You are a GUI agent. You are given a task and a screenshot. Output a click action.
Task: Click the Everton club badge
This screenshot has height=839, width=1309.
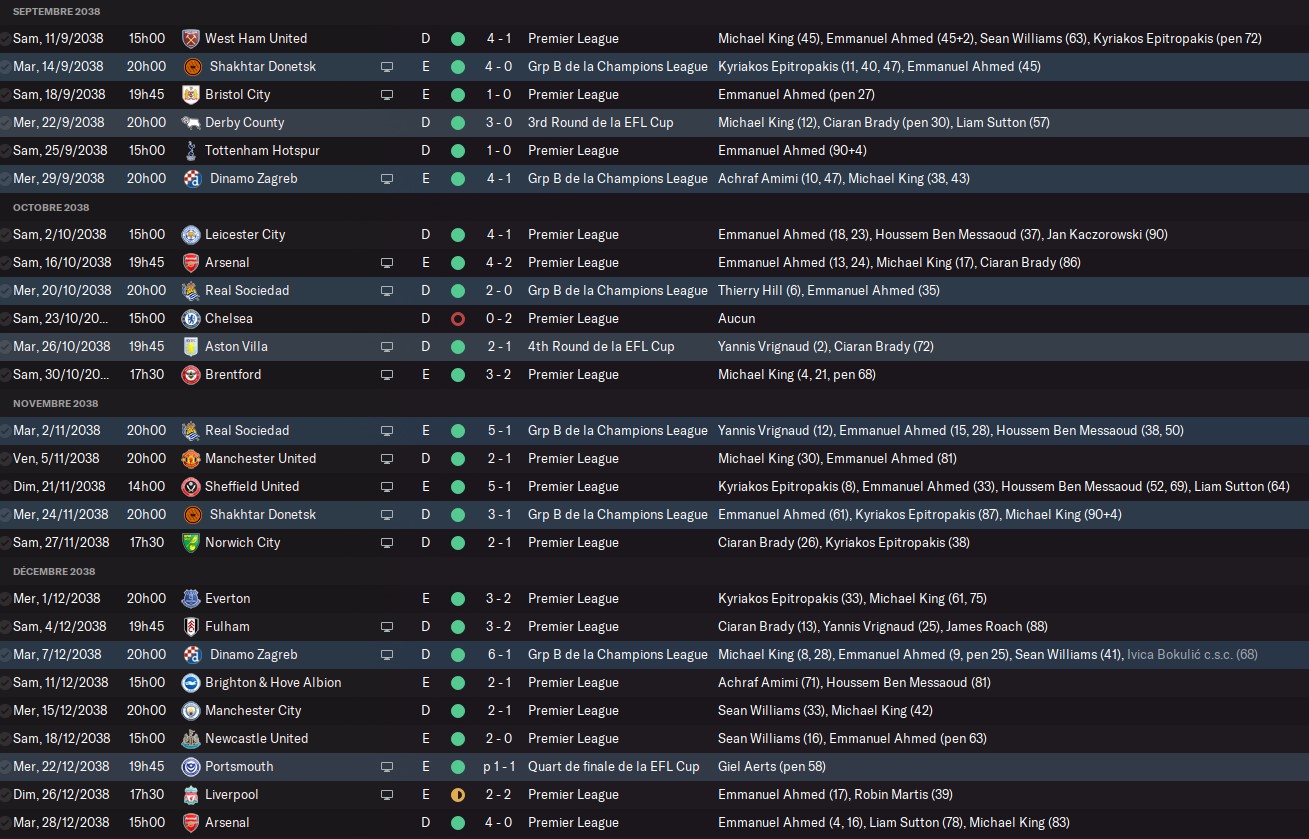click(190, 598)
